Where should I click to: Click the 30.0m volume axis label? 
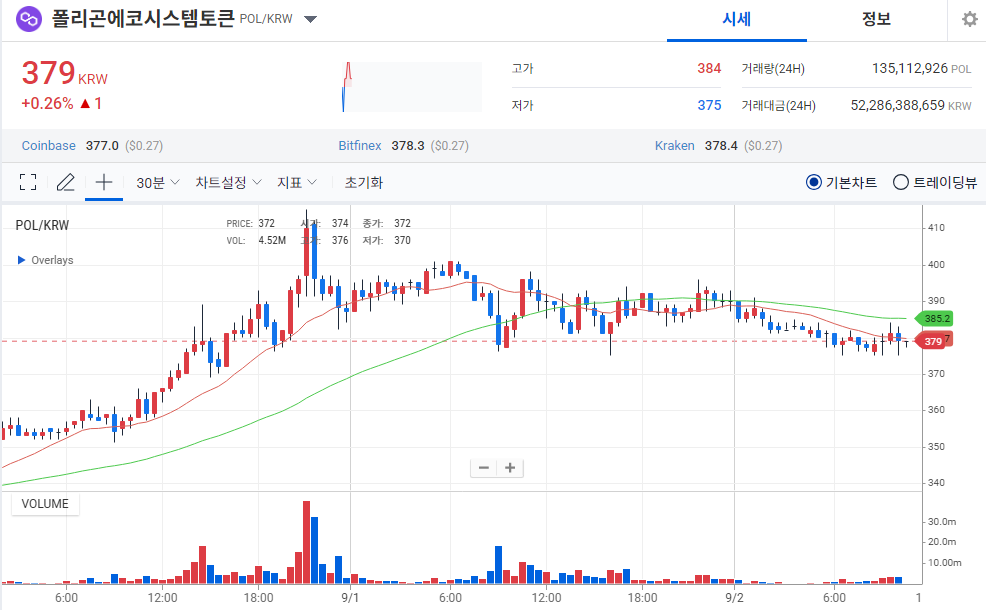pos(942,521)
